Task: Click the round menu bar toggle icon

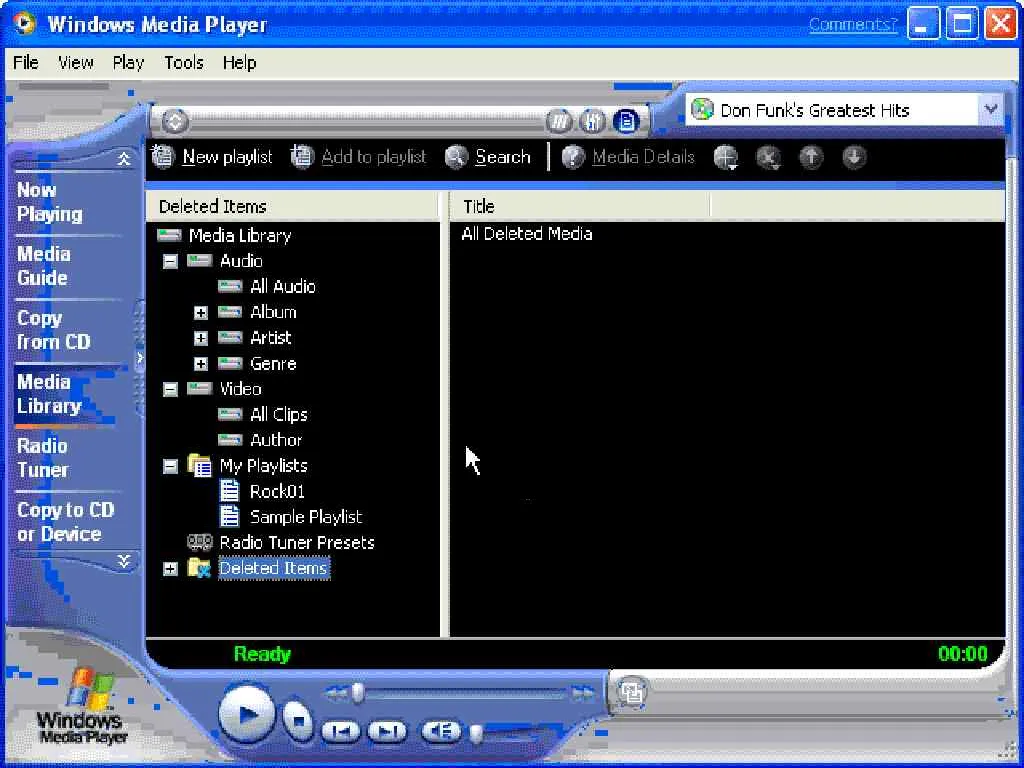Action: [x=174, y=121]
